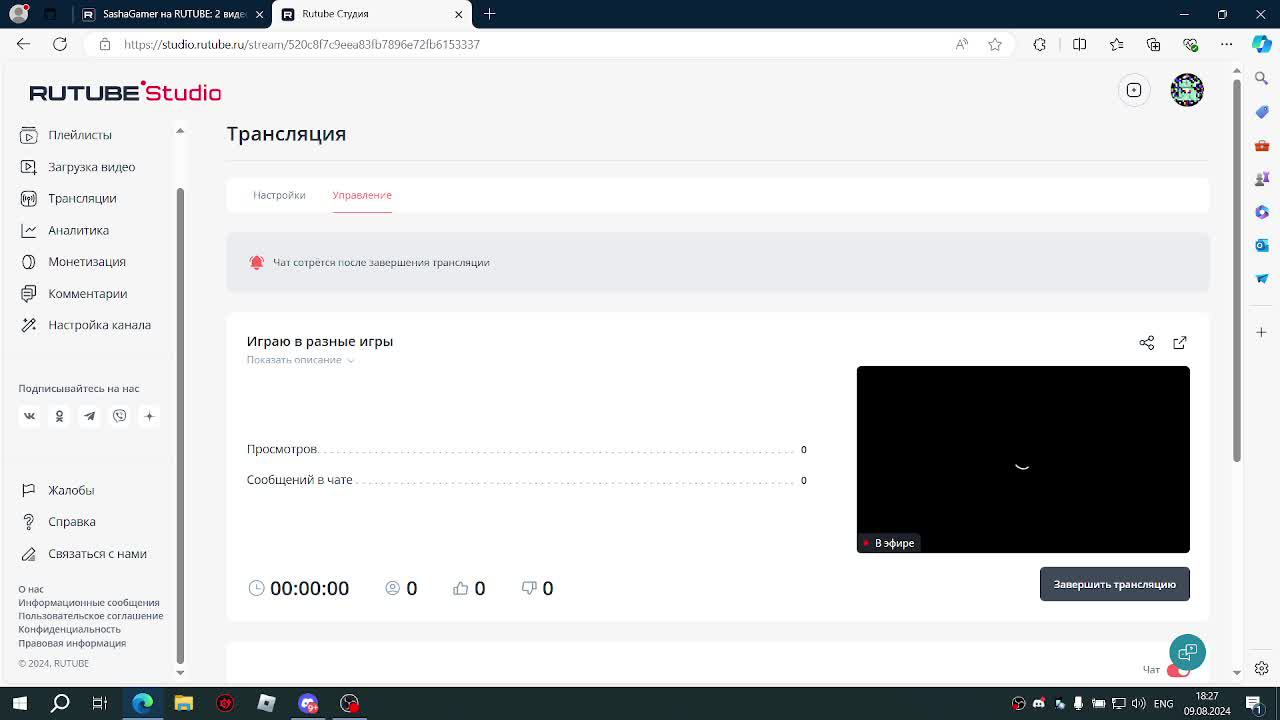This screenshot has height=720, width=1280.
Task: Switch to SashaGamer на RUTUBE tab
Action: point(174,14)
